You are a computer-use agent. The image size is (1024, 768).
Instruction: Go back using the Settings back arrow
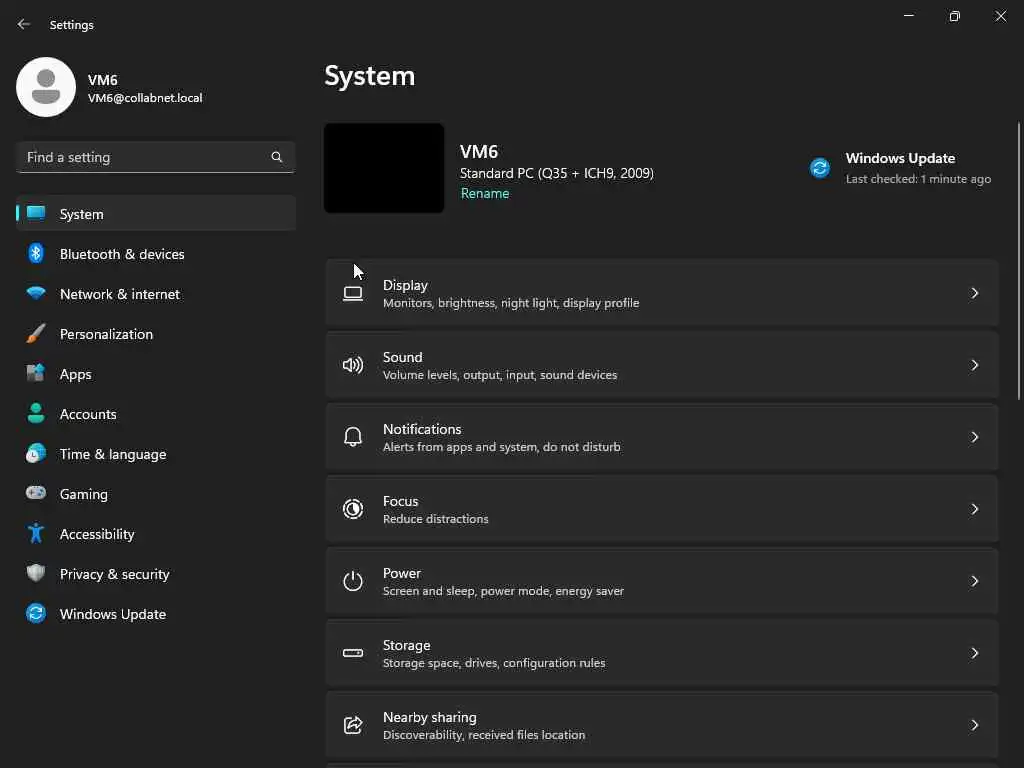pos(24,24)
